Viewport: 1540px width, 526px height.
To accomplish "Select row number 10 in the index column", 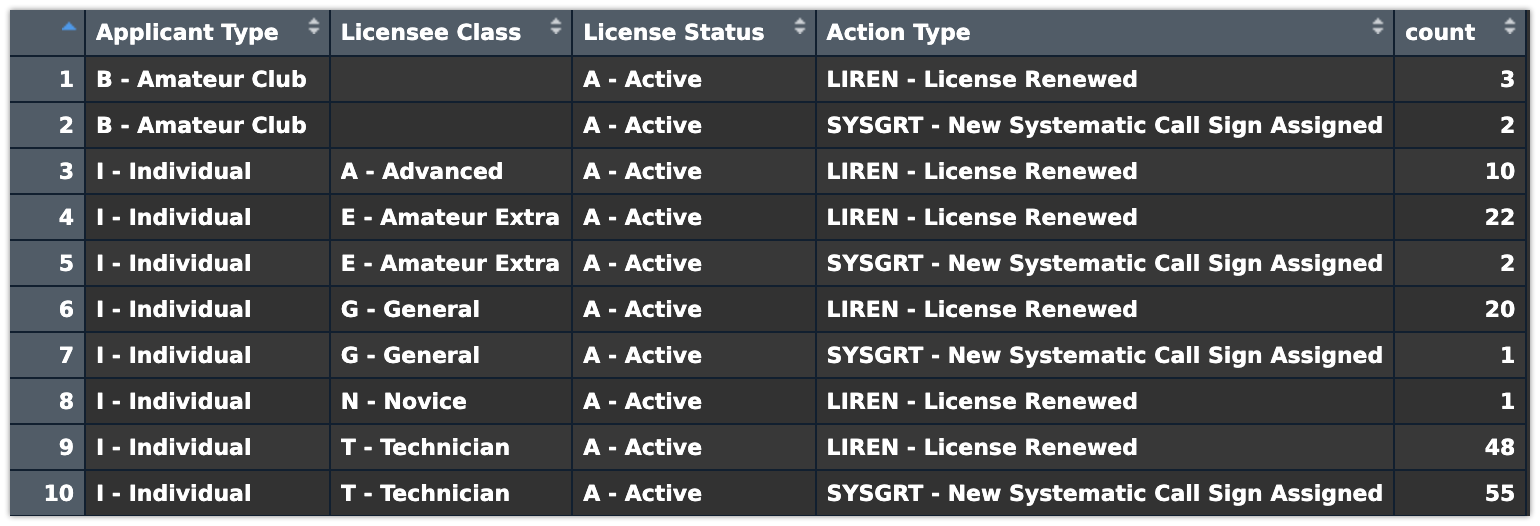I will coord(58,493).
